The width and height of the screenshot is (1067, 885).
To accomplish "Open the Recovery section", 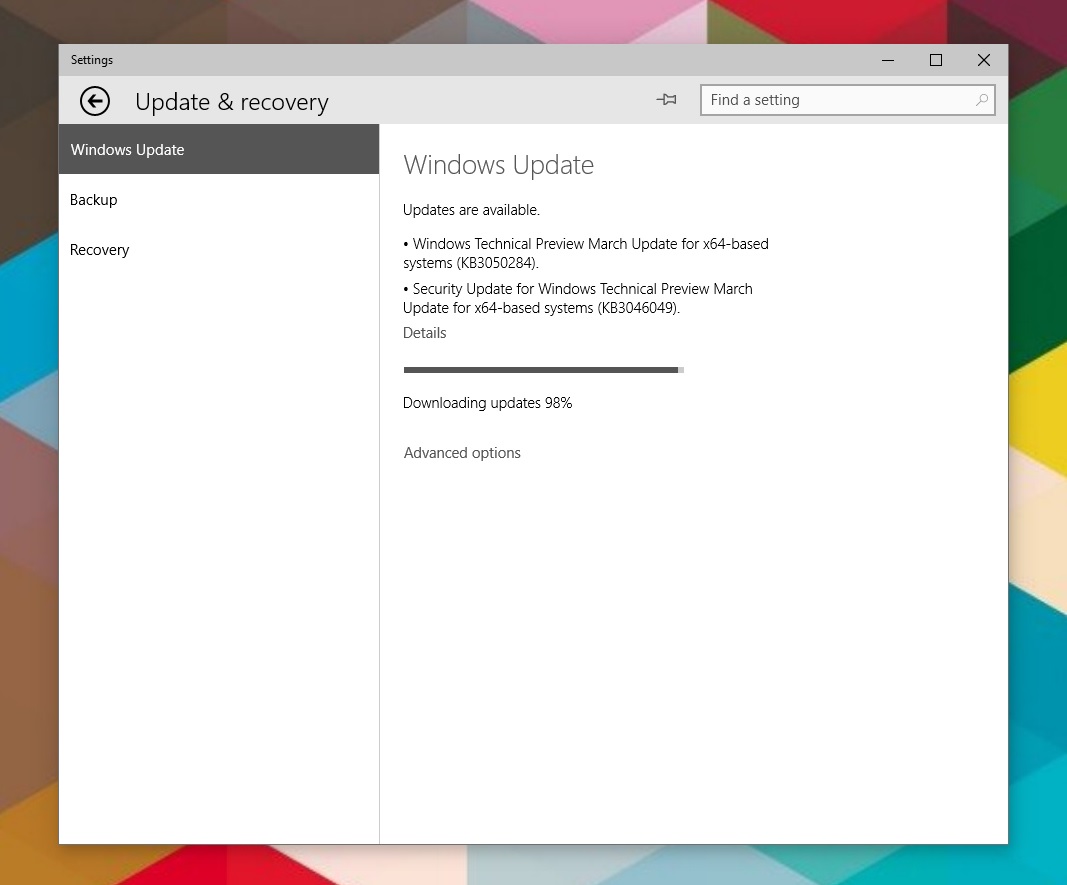I will [218, 250].
